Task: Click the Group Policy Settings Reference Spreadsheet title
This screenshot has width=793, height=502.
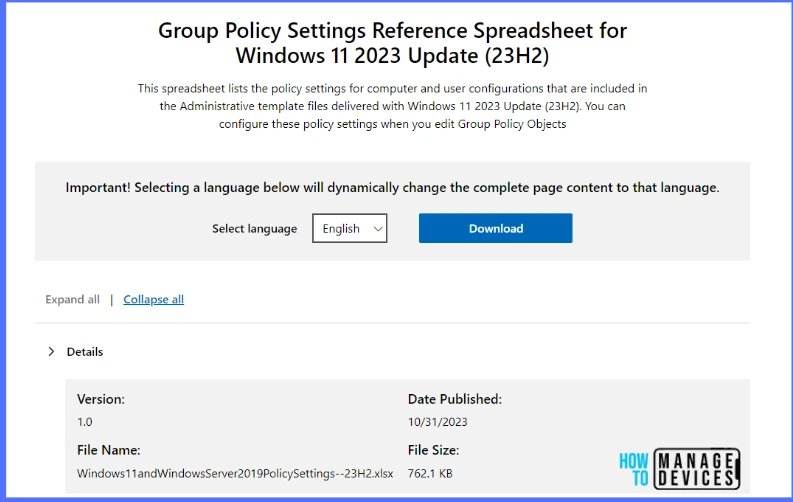Action: coord(392,43)
